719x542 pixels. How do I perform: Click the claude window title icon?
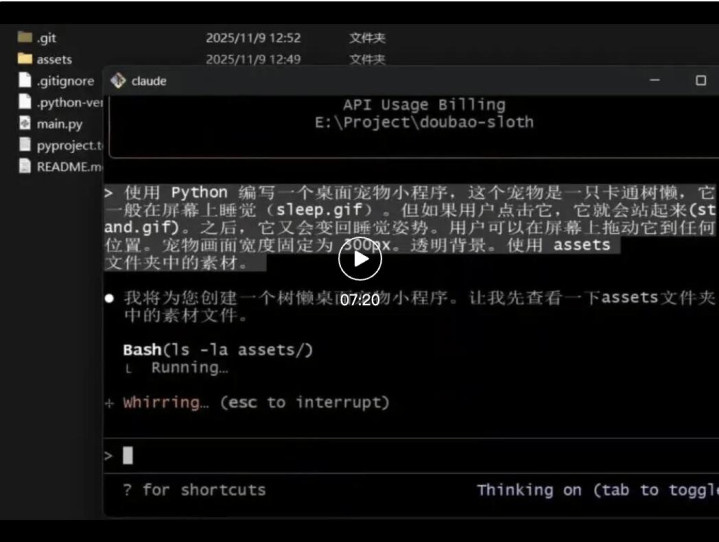pos(118,81)
